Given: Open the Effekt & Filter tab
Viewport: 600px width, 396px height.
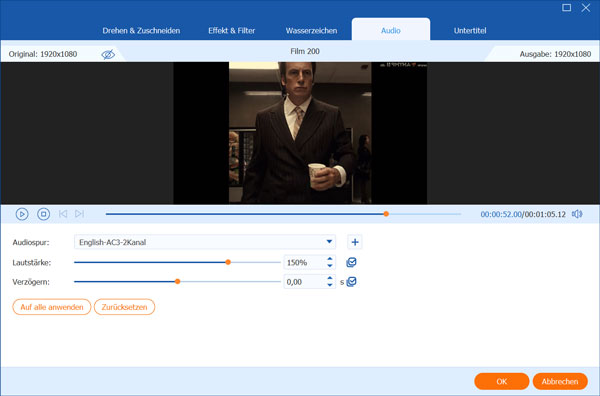Looking at the screenshot, I should click(x=232, y=31).
